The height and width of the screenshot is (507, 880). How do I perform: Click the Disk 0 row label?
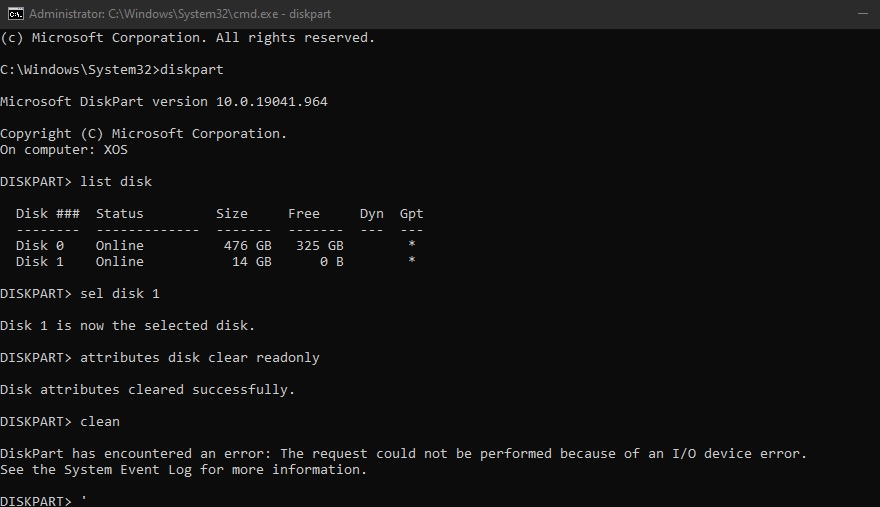(40, 246)
